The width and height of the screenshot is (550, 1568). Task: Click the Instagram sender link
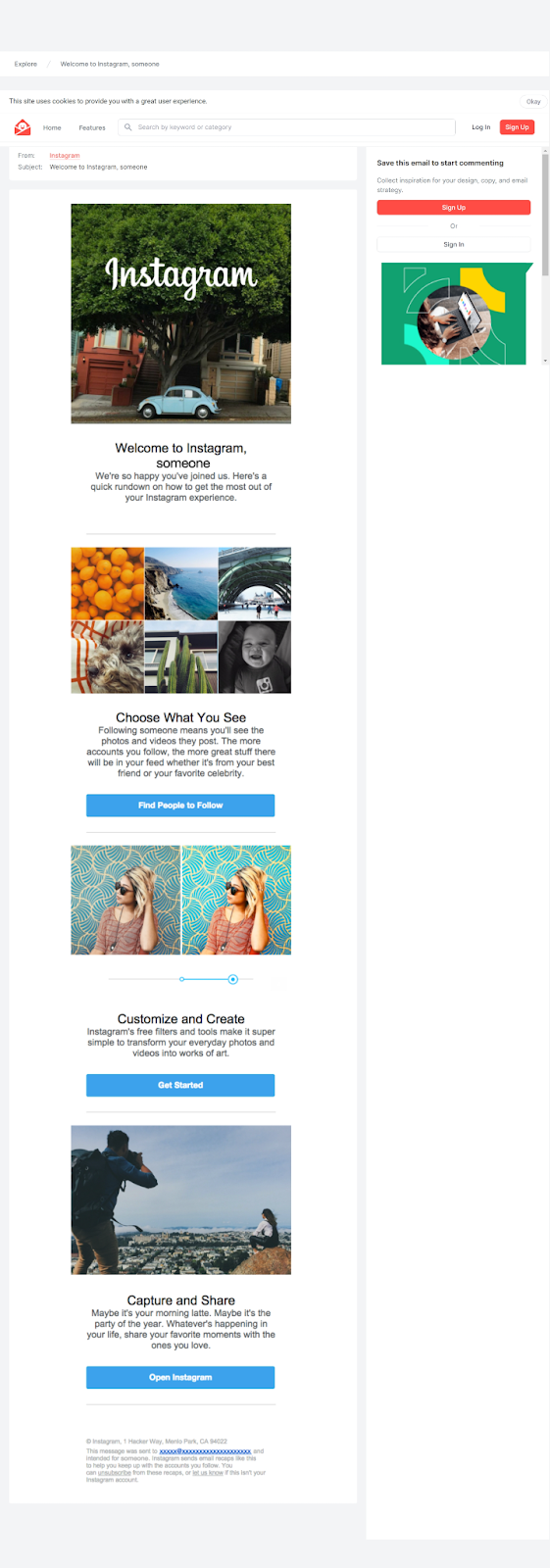[x=65, y=156]
